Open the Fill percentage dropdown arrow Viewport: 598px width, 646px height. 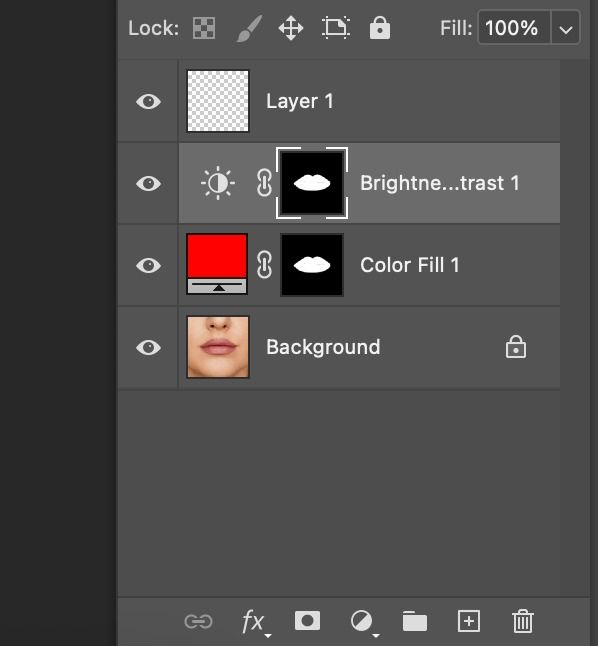click(x=565, y=29)
